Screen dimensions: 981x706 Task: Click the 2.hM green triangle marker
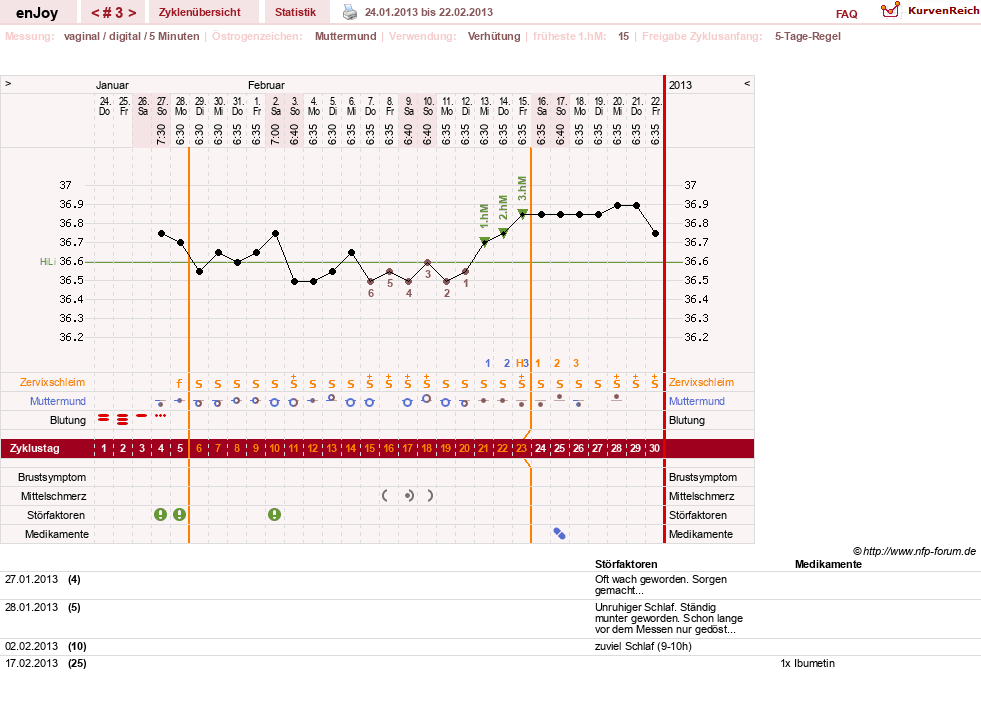(504, 232)
